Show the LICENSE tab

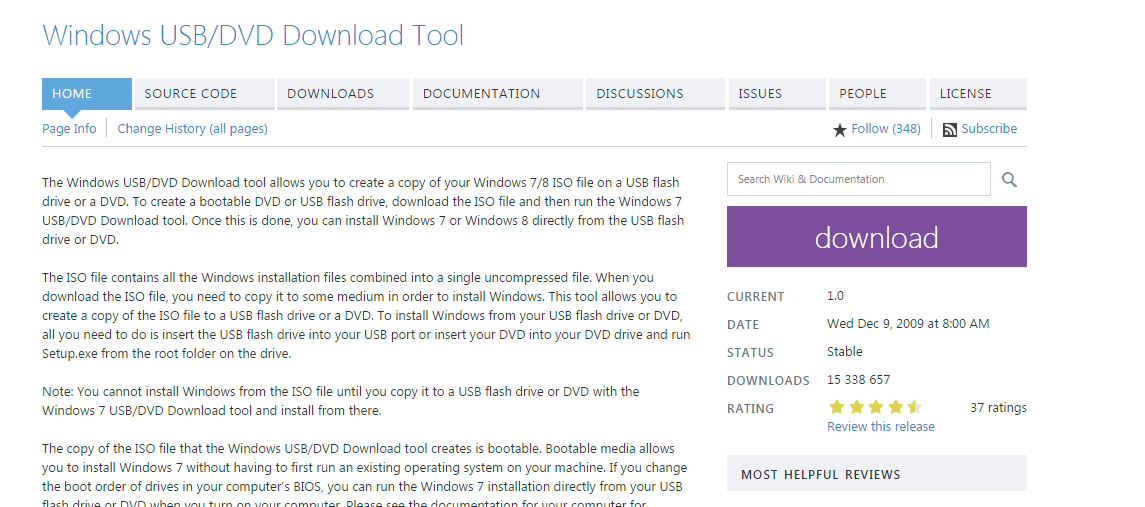(978, 94)
